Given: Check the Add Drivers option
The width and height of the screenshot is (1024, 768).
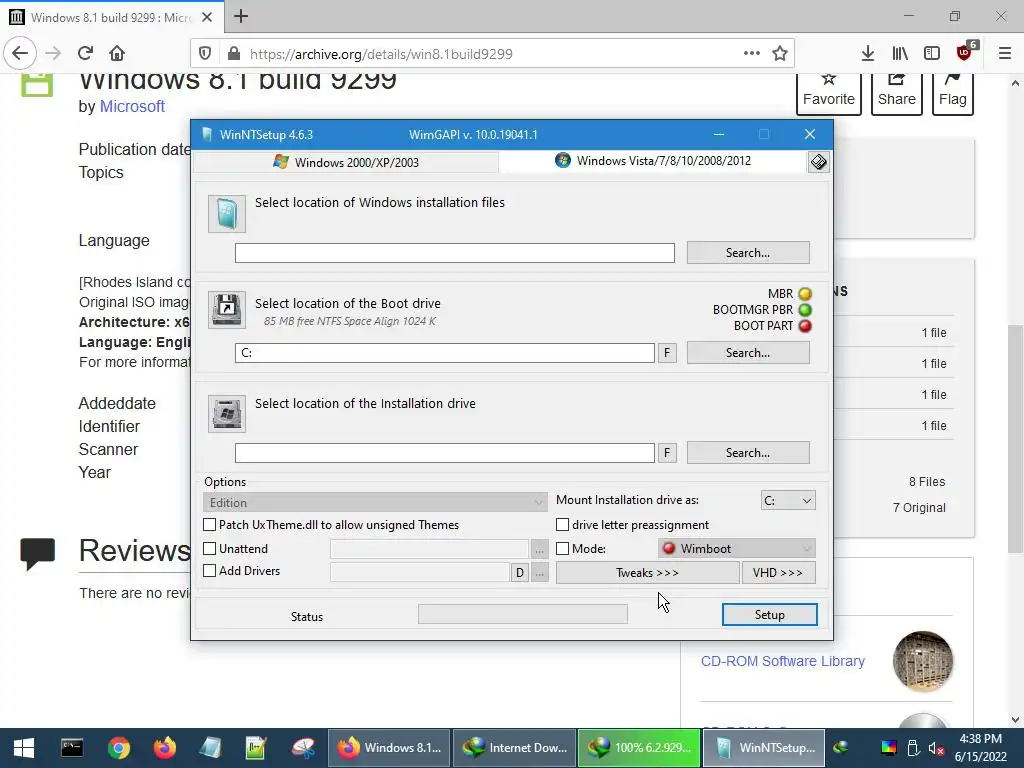Looking at the screenshot, I should click(x=210, y=571).
